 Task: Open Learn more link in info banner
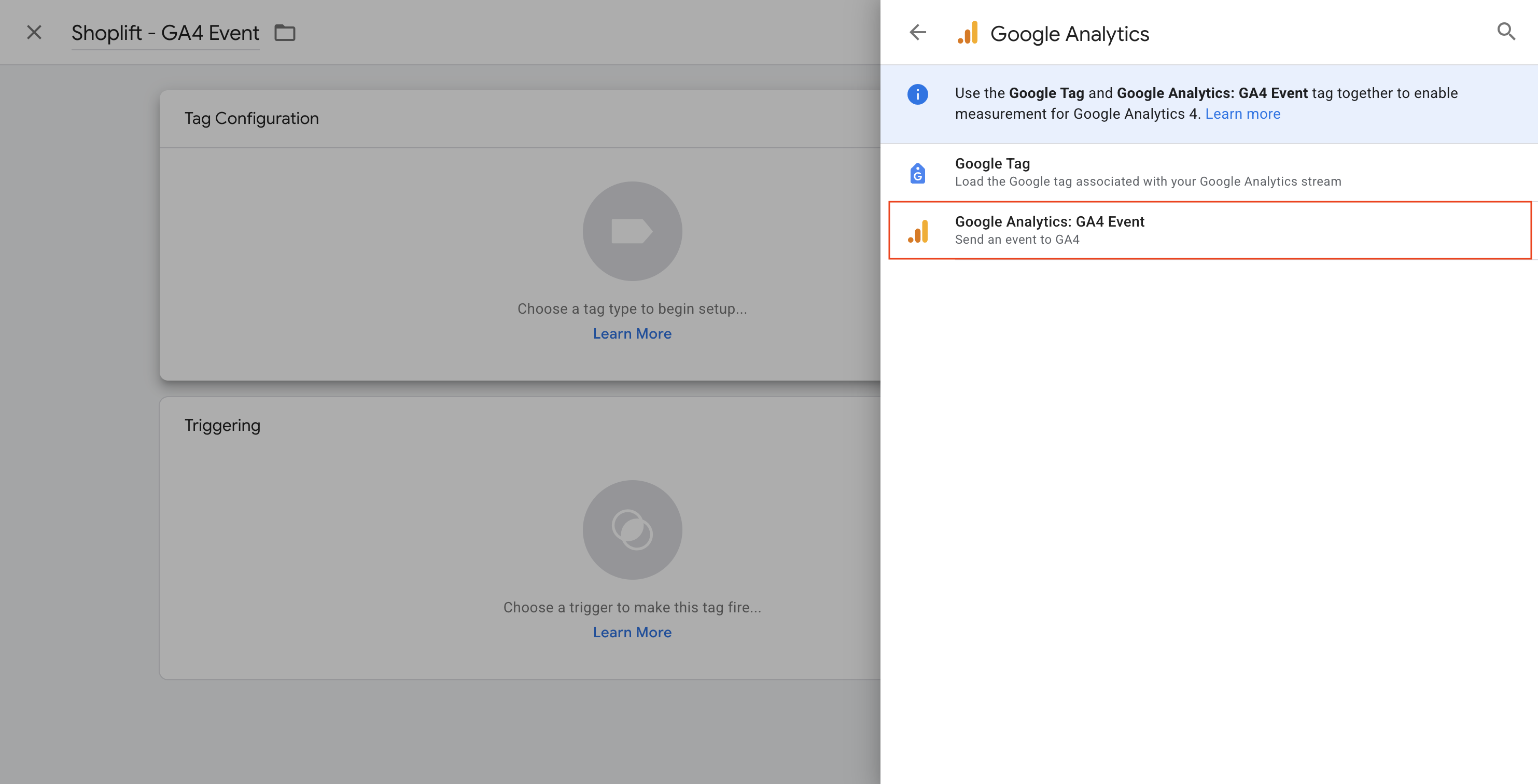1242,114
